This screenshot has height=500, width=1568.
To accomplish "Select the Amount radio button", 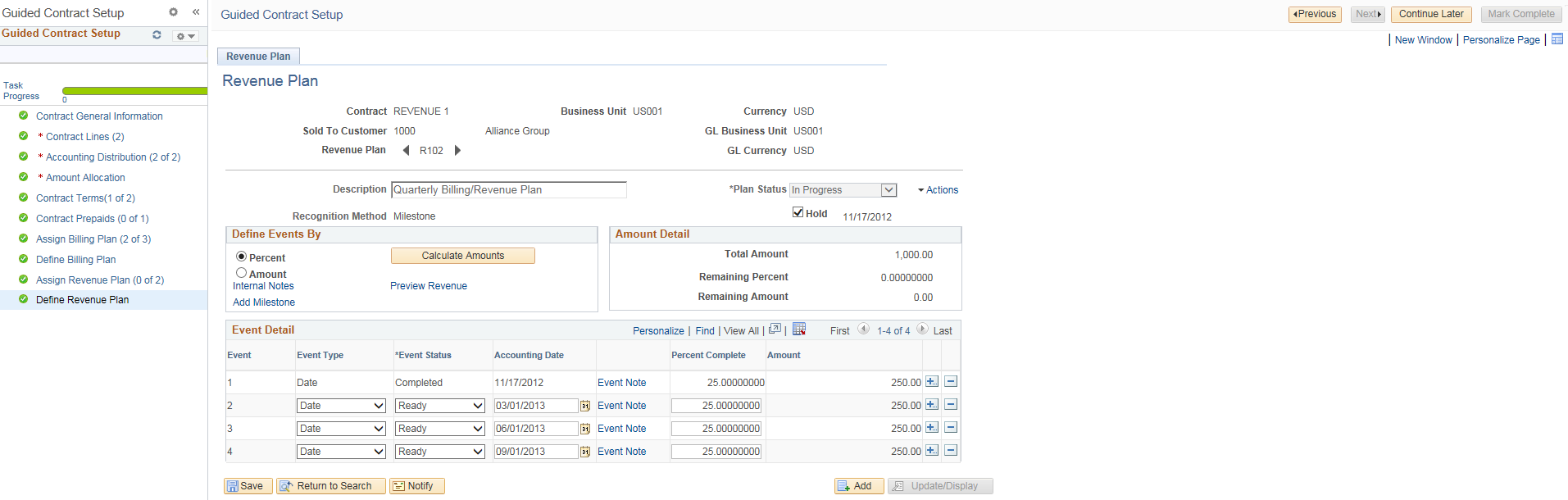I will click(x=241, y=273).
